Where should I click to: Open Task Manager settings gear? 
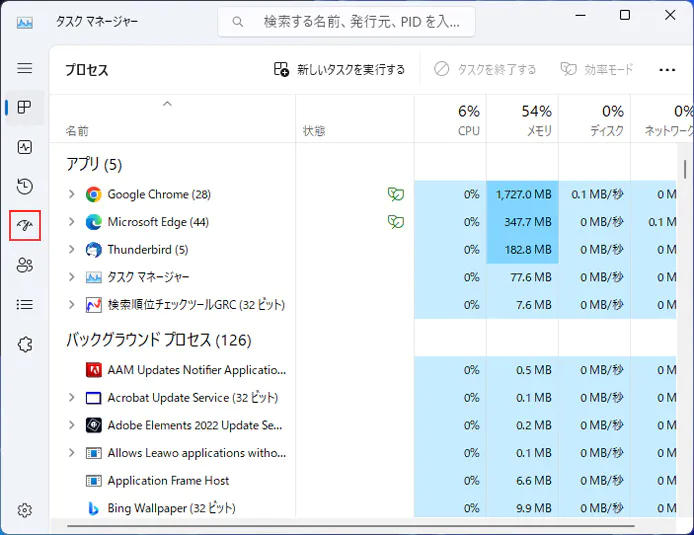[x=25, y=510]
